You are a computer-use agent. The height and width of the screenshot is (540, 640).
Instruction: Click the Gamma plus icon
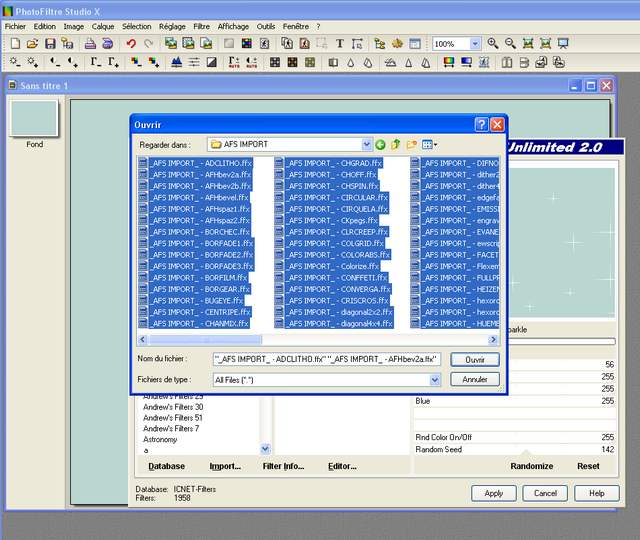click(x=113, y=62)
